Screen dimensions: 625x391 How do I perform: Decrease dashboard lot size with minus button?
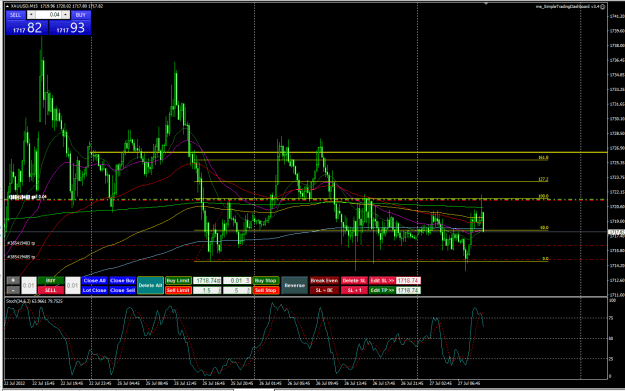tap(13, 290)
